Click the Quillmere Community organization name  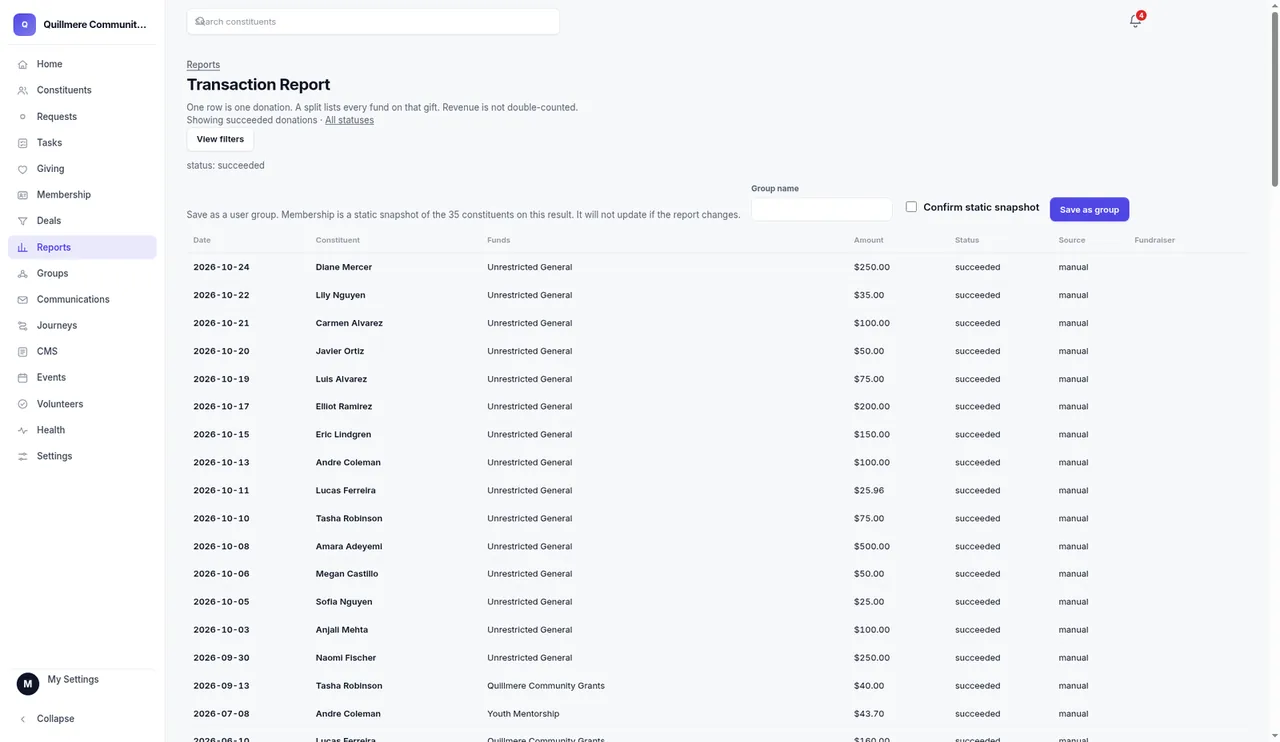tap(95, 25)
